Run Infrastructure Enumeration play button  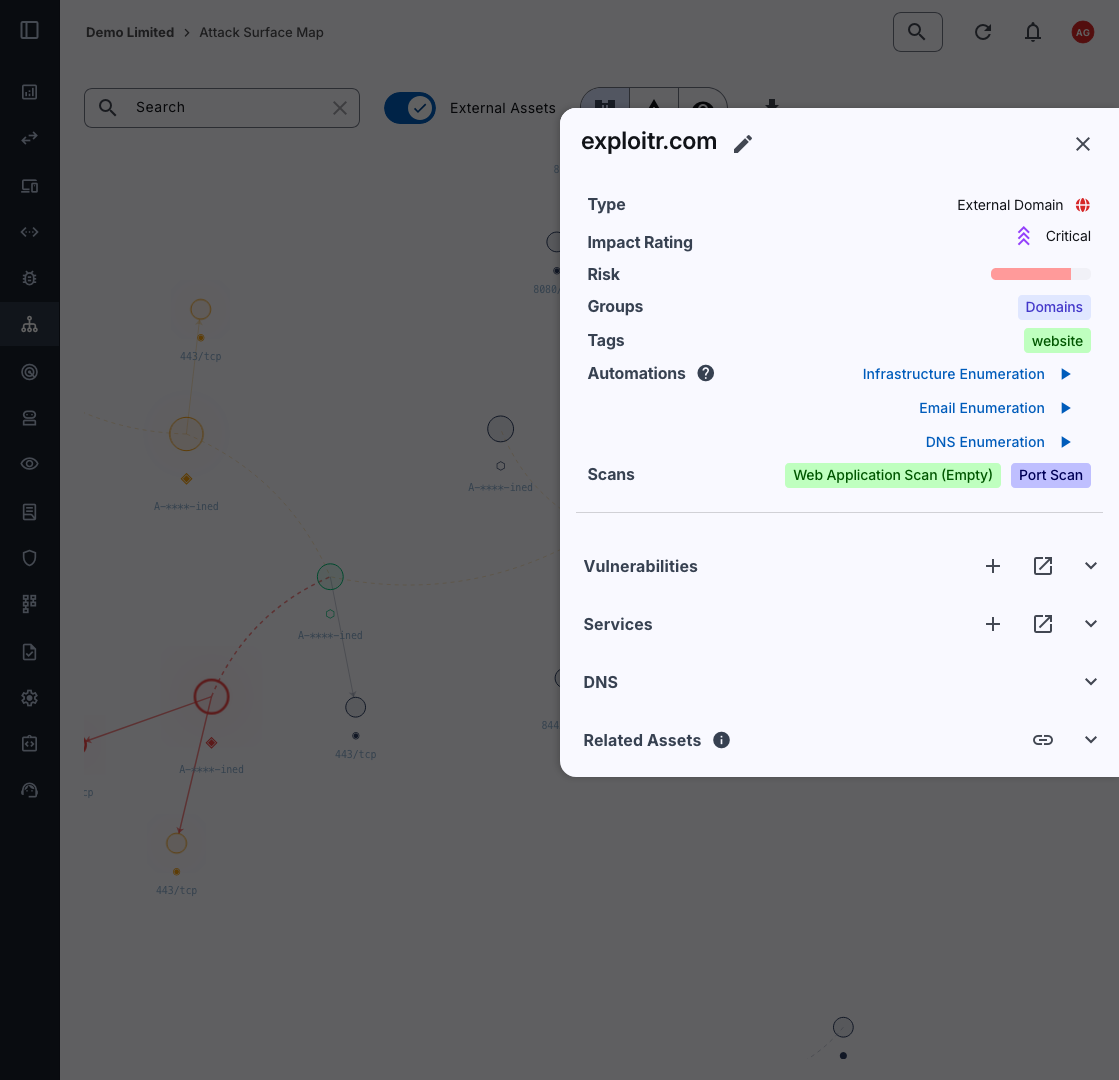[x=1066, y=374]
